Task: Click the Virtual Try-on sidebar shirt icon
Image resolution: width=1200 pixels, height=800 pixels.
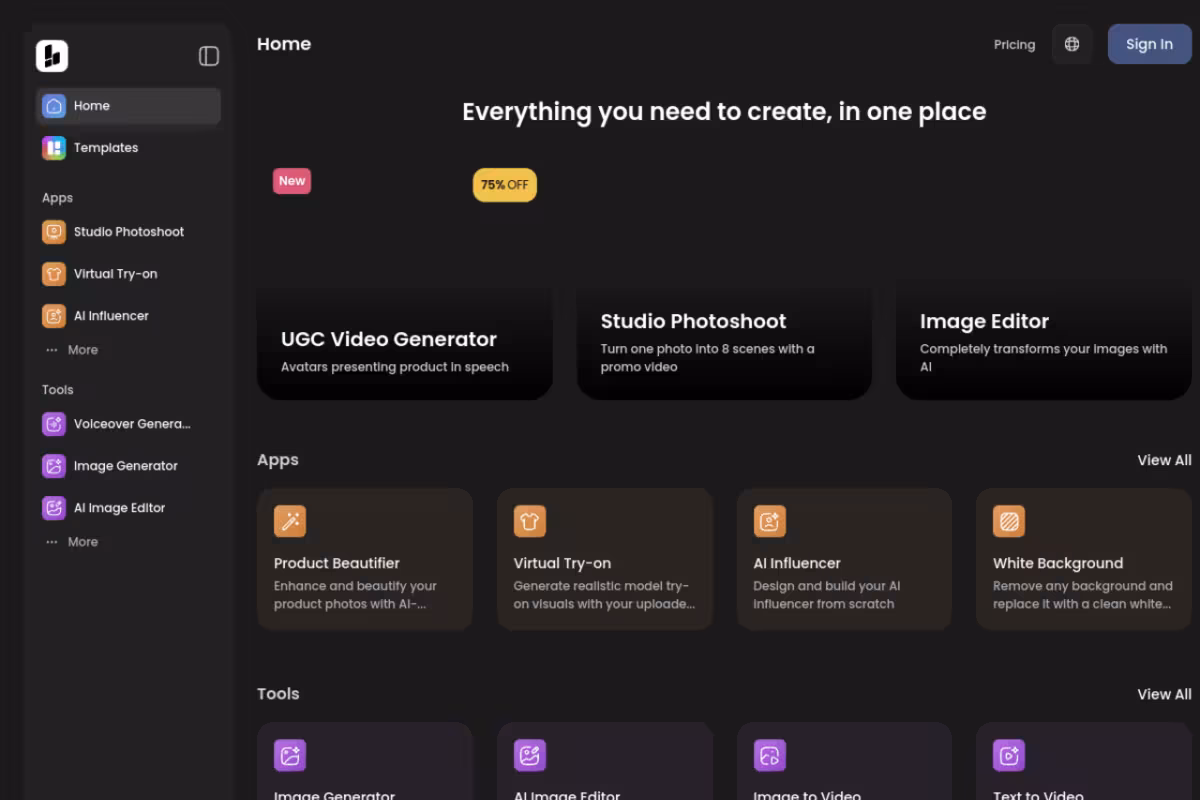Action: [54, 274]
